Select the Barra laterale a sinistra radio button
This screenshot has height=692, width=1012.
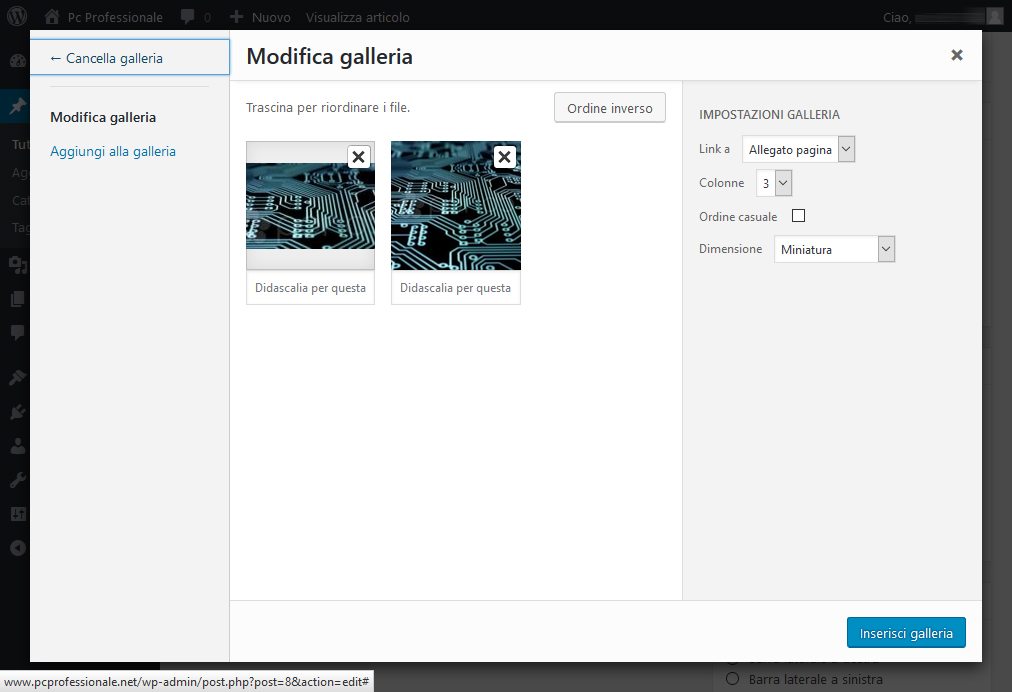coord(733,680)
